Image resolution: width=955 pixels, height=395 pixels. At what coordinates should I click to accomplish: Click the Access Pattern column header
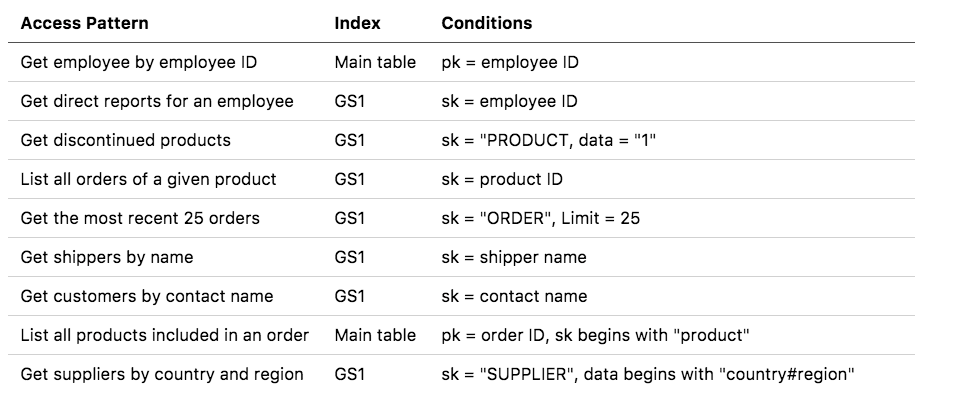tap(85, 23)
